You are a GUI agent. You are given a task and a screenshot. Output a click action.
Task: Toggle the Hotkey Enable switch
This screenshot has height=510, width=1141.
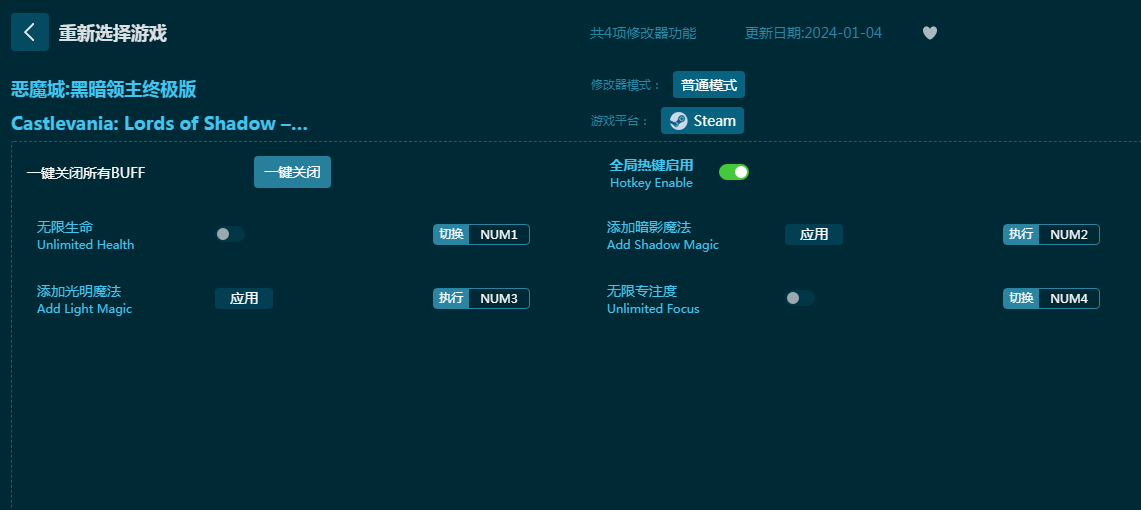coord(734,172)
